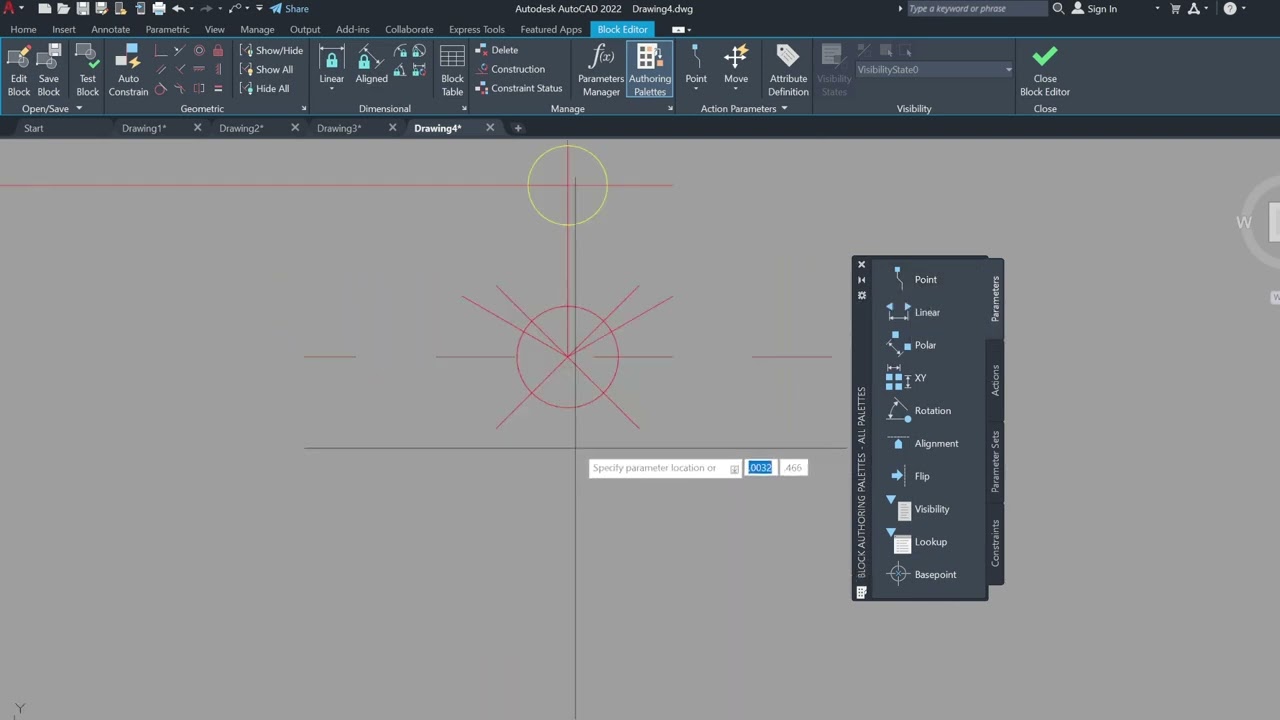The image size is (1280, 720).
Task: Open the Parametric ribbon tab
Action: 167,29
